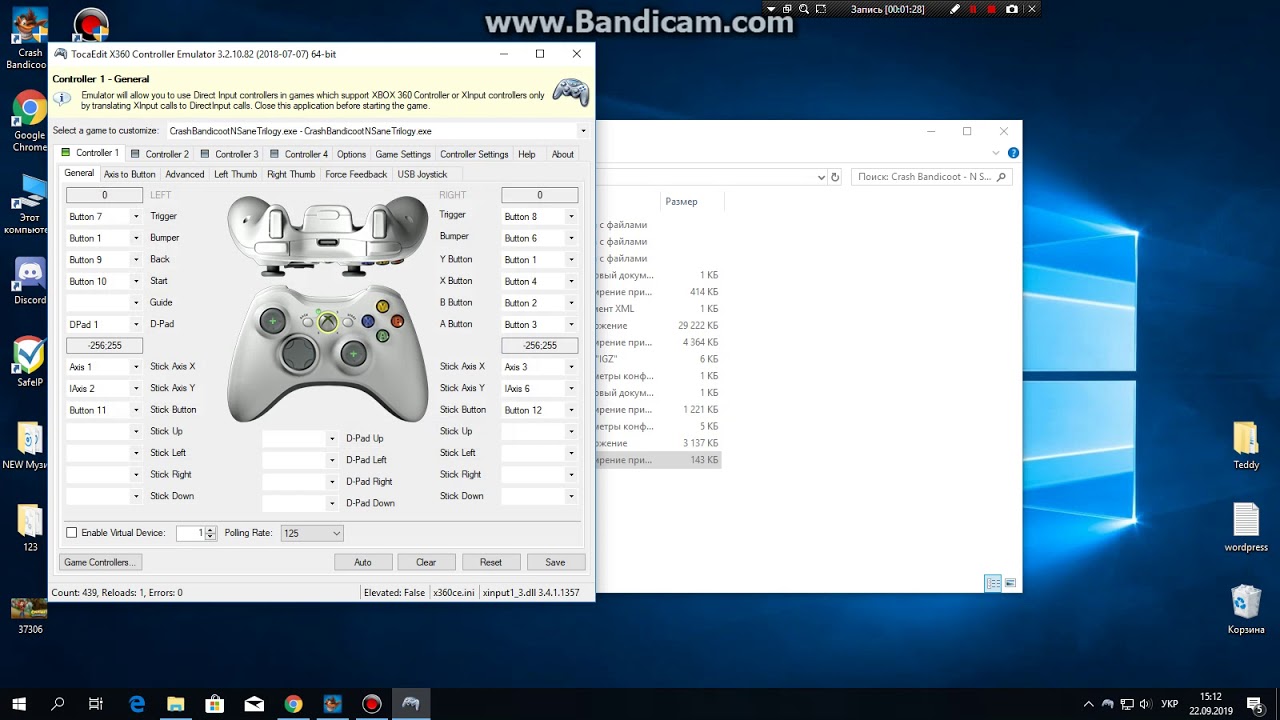Click the Clear button
The width and height of the screenshot is (1280, 720).
tap(426, 562)
